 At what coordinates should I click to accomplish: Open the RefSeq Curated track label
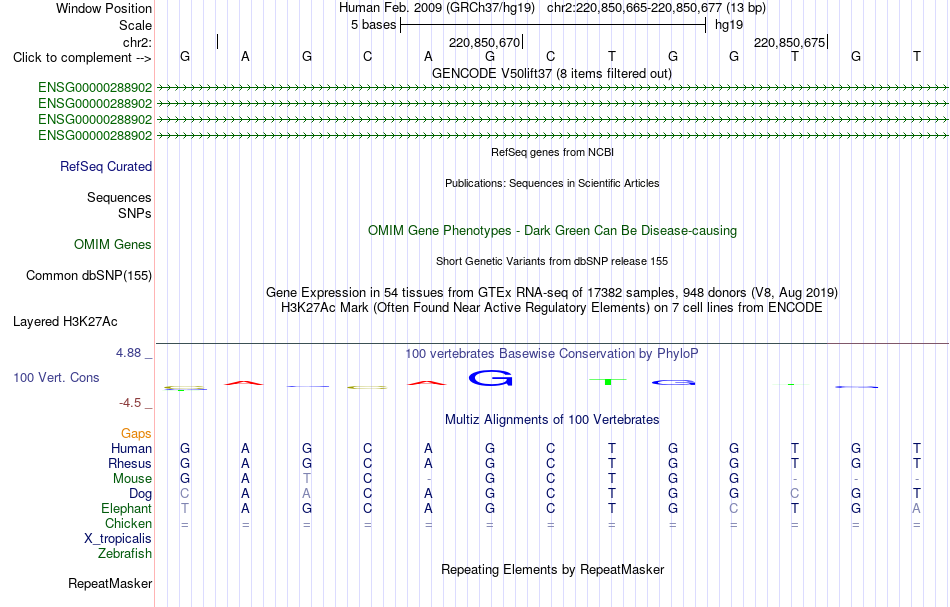(106, 166)
